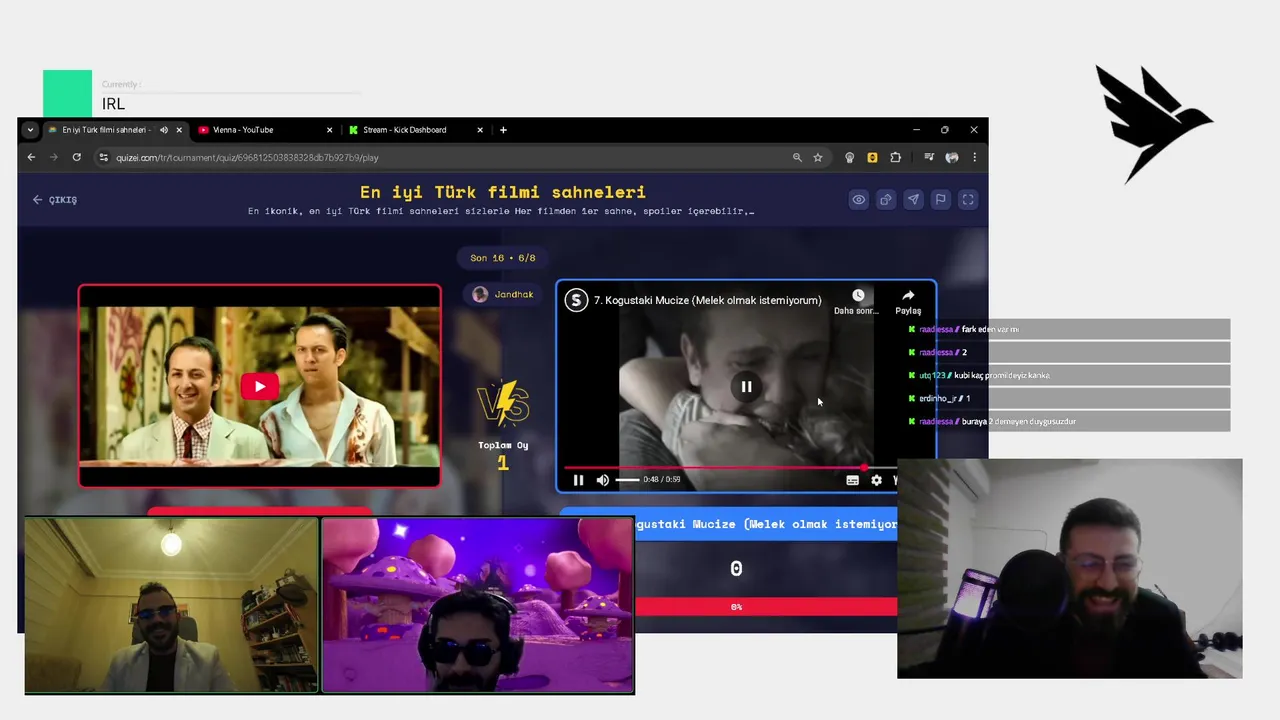Open the yellow extension icon
This screenshot has height=720, width=1280.
[x=872, y=157]
